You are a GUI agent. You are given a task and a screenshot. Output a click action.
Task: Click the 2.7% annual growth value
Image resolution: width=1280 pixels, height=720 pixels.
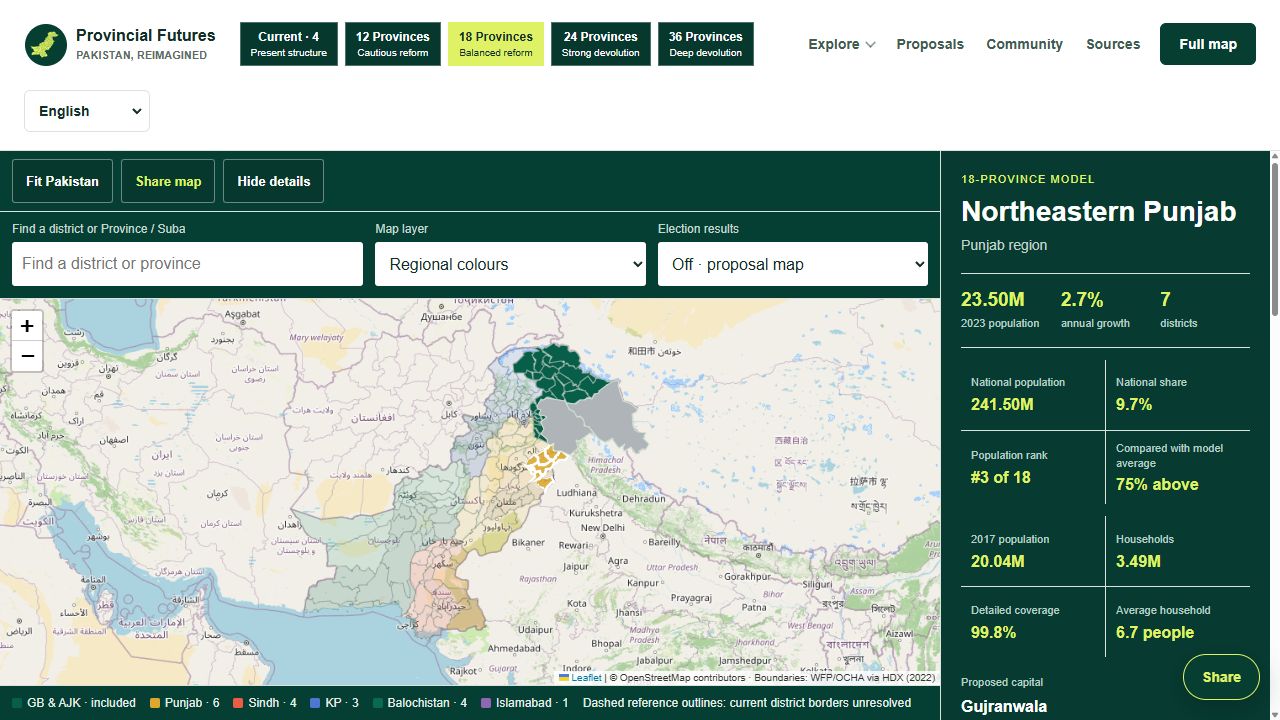tap(1082, 299)
